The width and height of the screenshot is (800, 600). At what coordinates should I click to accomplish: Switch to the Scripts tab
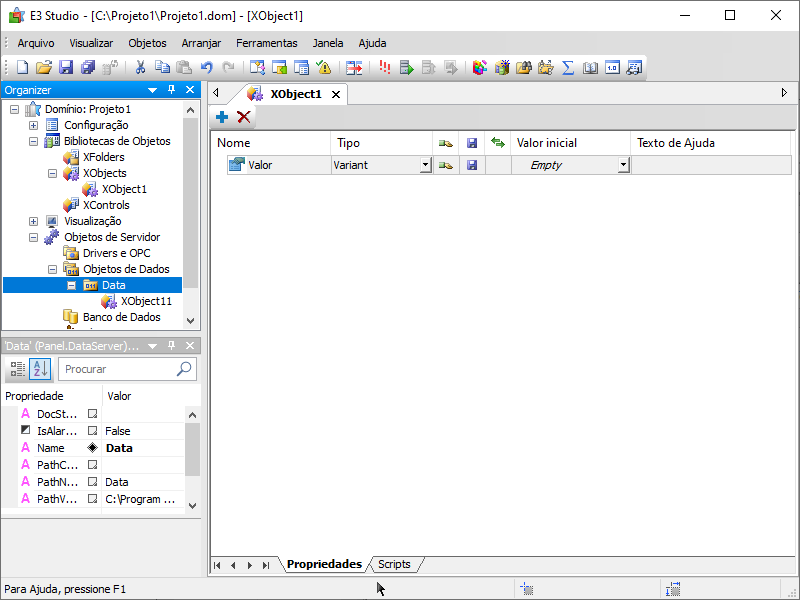pyautogui.click(x=394, y=564)
